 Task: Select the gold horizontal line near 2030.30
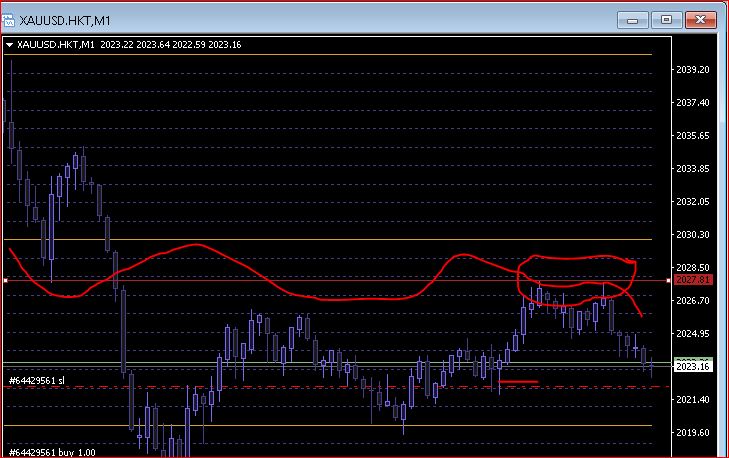coord(328,239)
